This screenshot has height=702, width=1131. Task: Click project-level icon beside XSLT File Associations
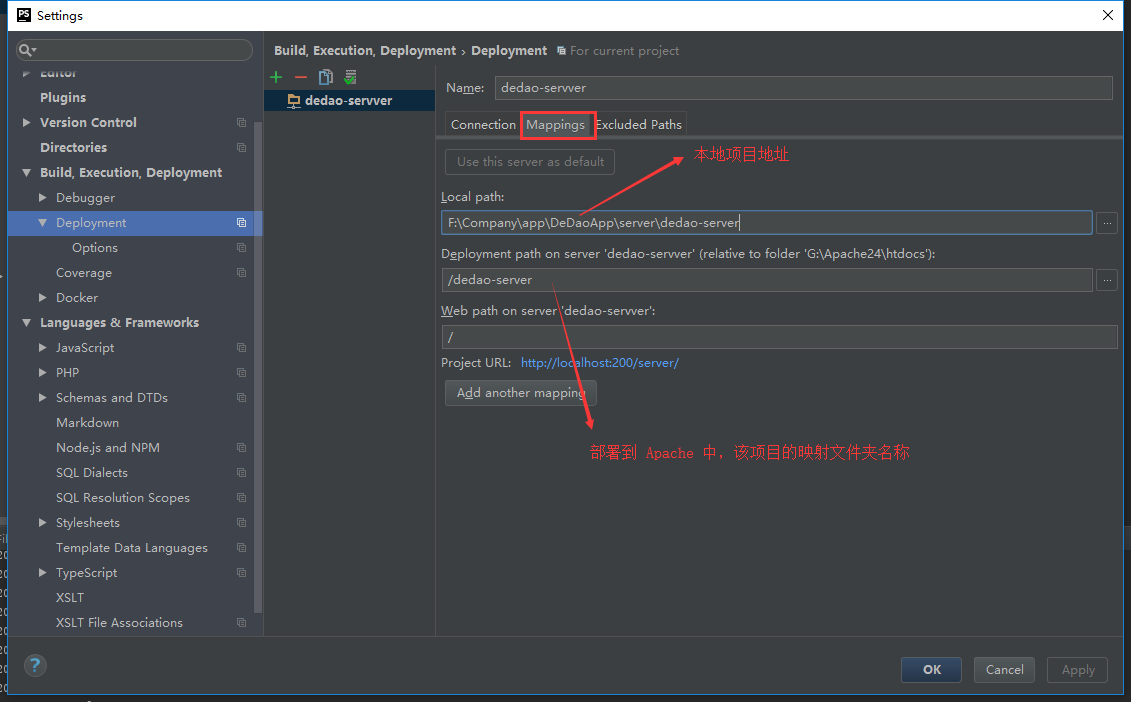click(x=242, y=623)
